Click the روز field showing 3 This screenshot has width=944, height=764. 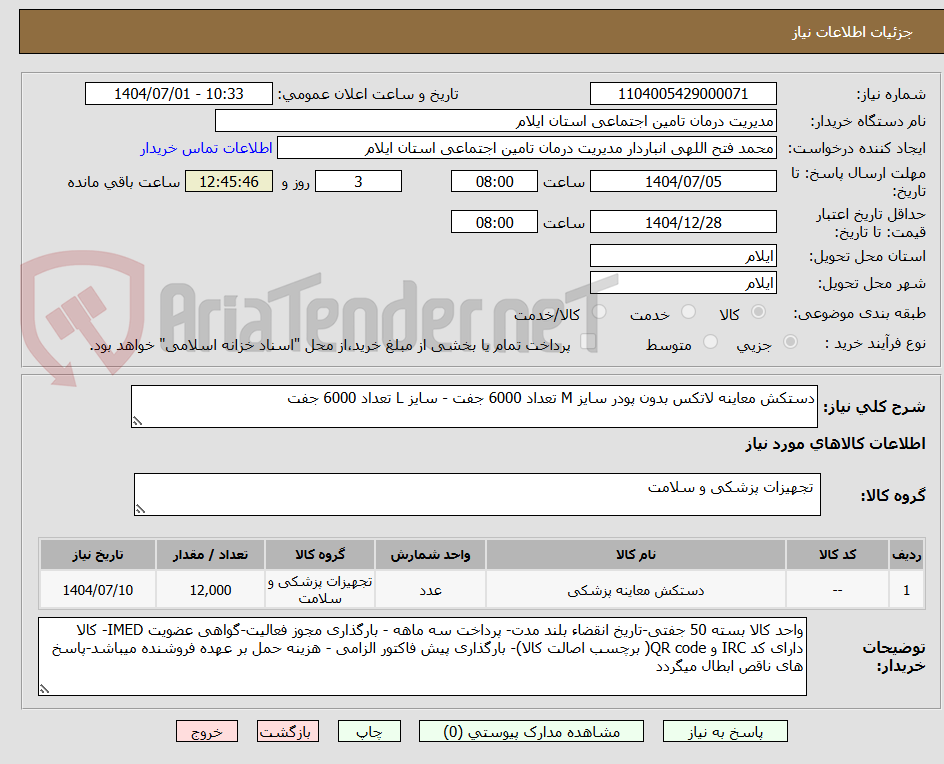pos(358,181)
